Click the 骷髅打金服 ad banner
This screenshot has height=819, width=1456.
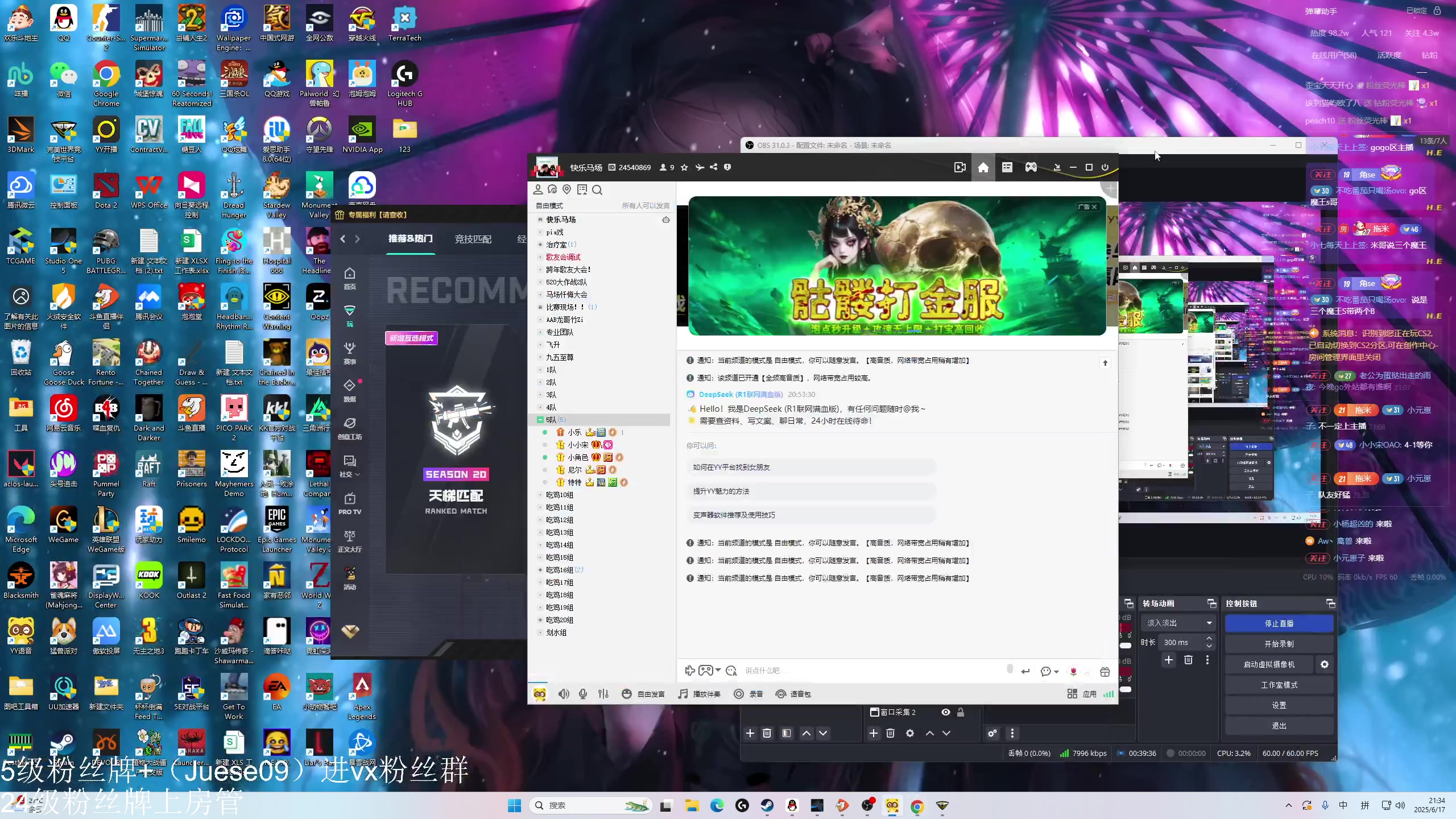point(897,266)
